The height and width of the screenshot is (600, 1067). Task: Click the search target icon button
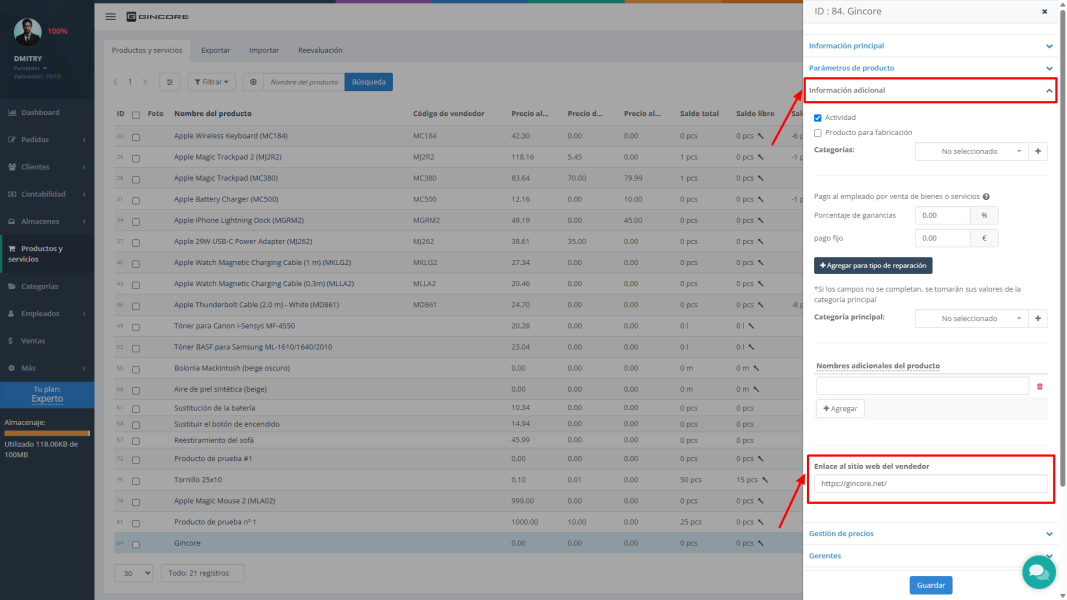pyautogui.click(x=253, y=82)
